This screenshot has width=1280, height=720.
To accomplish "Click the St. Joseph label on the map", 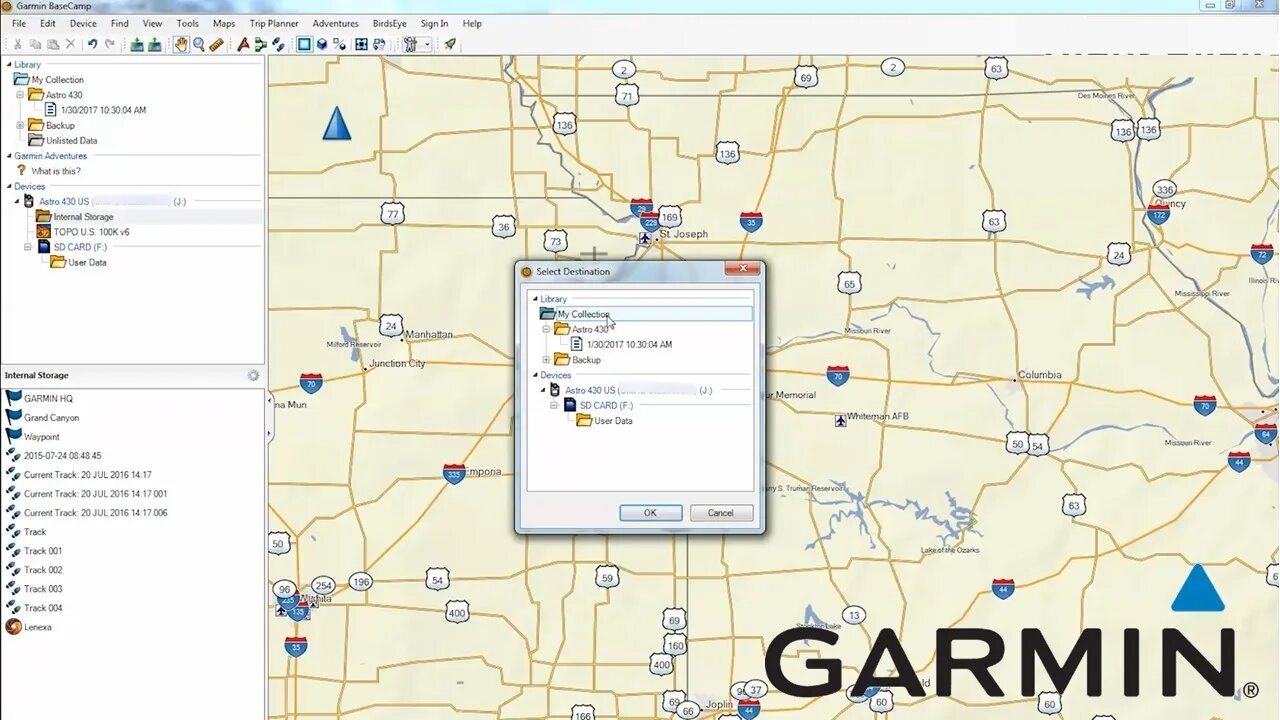I will click(684, 234).
